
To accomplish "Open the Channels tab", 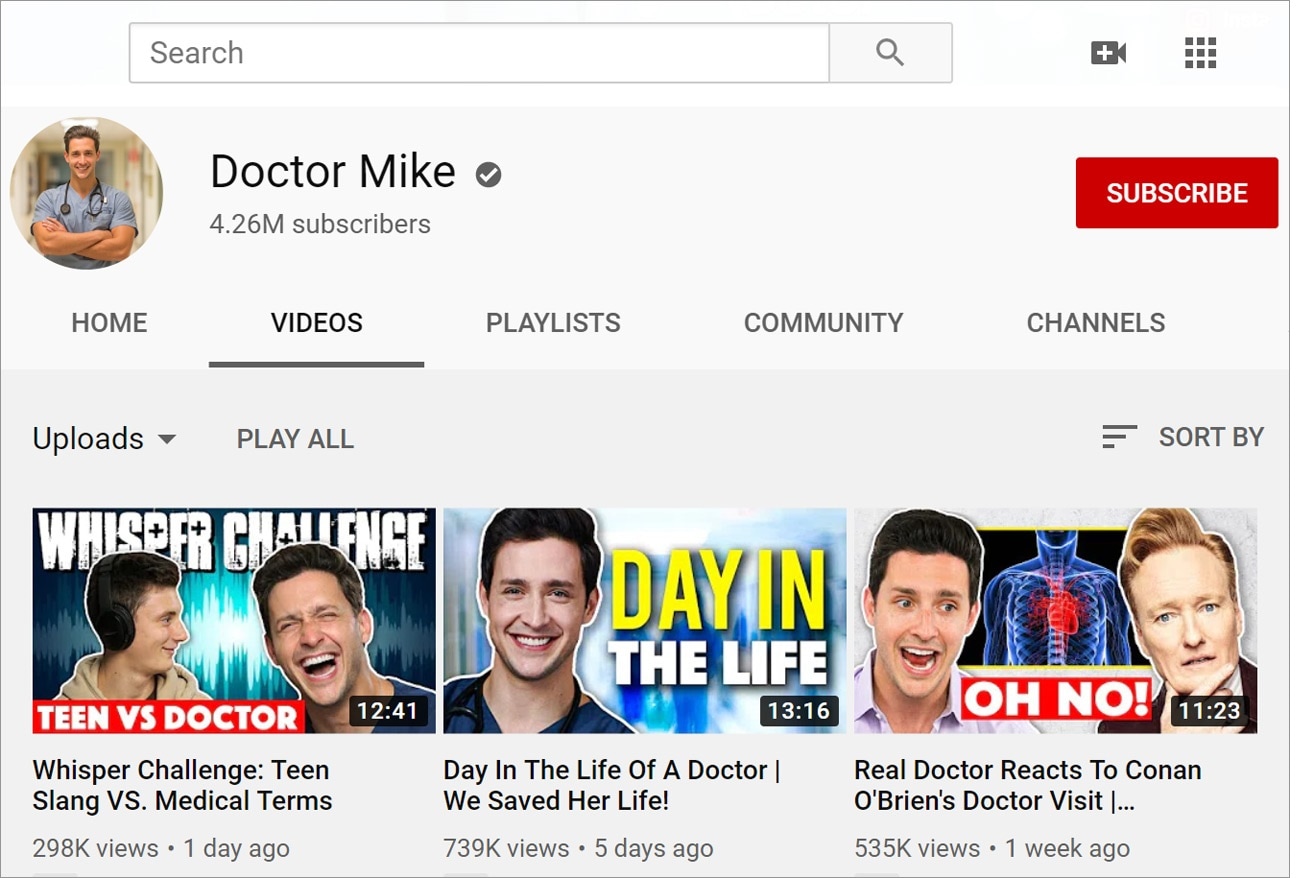I will (x=1095, y=323).
